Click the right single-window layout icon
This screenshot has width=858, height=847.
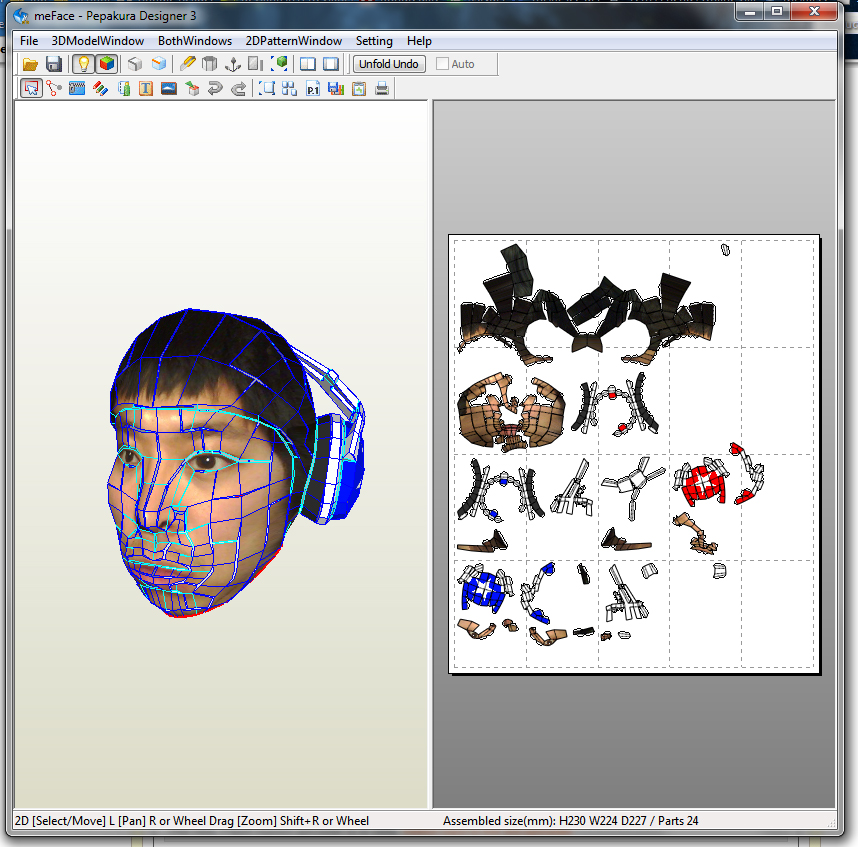click(331, 64)
